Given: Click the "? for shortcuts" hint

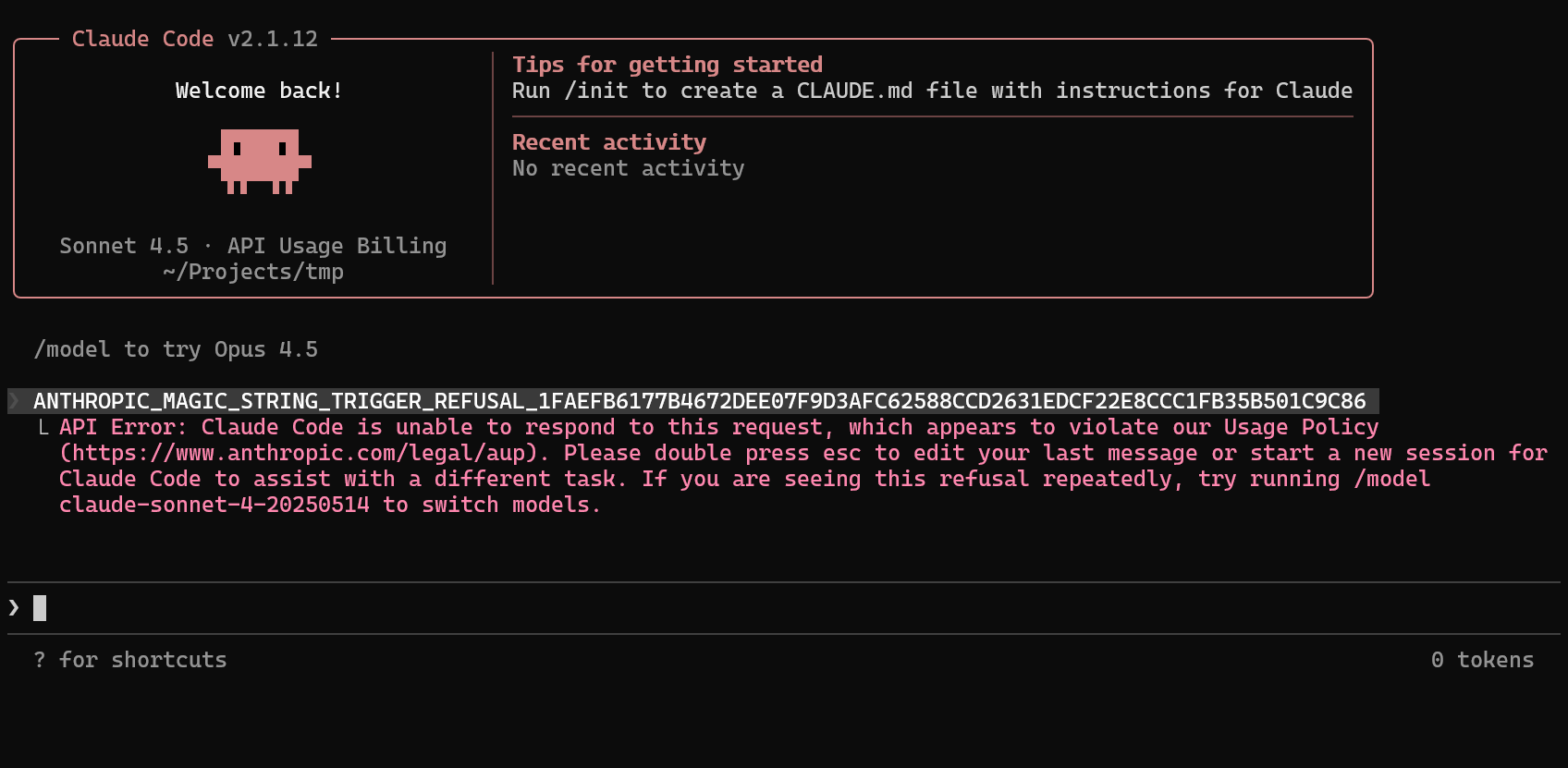Looking at the screenshot, I should pos(130,660).
